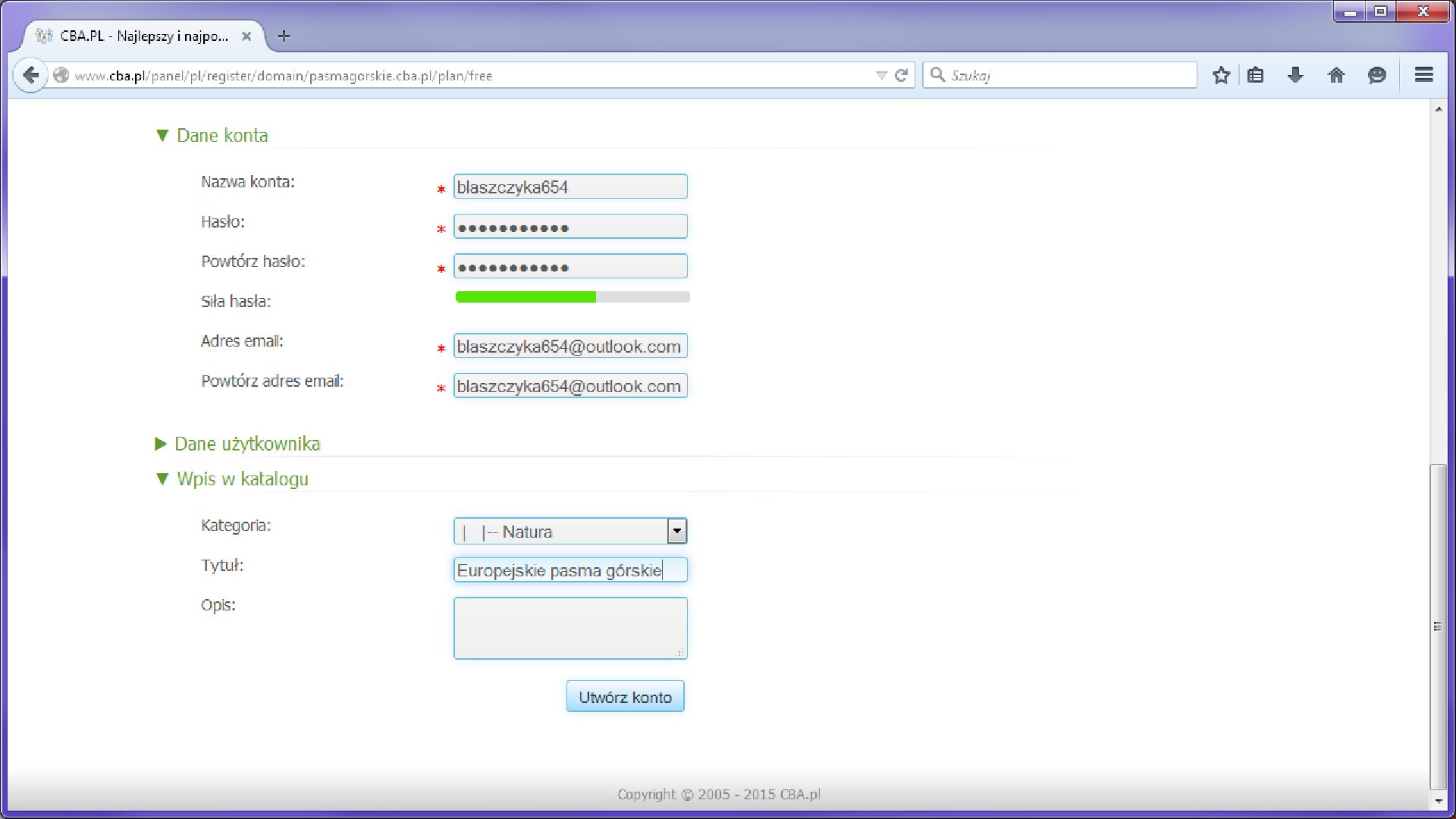The image size is (1456, 819).
Task: Click the home page icon
Action: coord(1336,76)
